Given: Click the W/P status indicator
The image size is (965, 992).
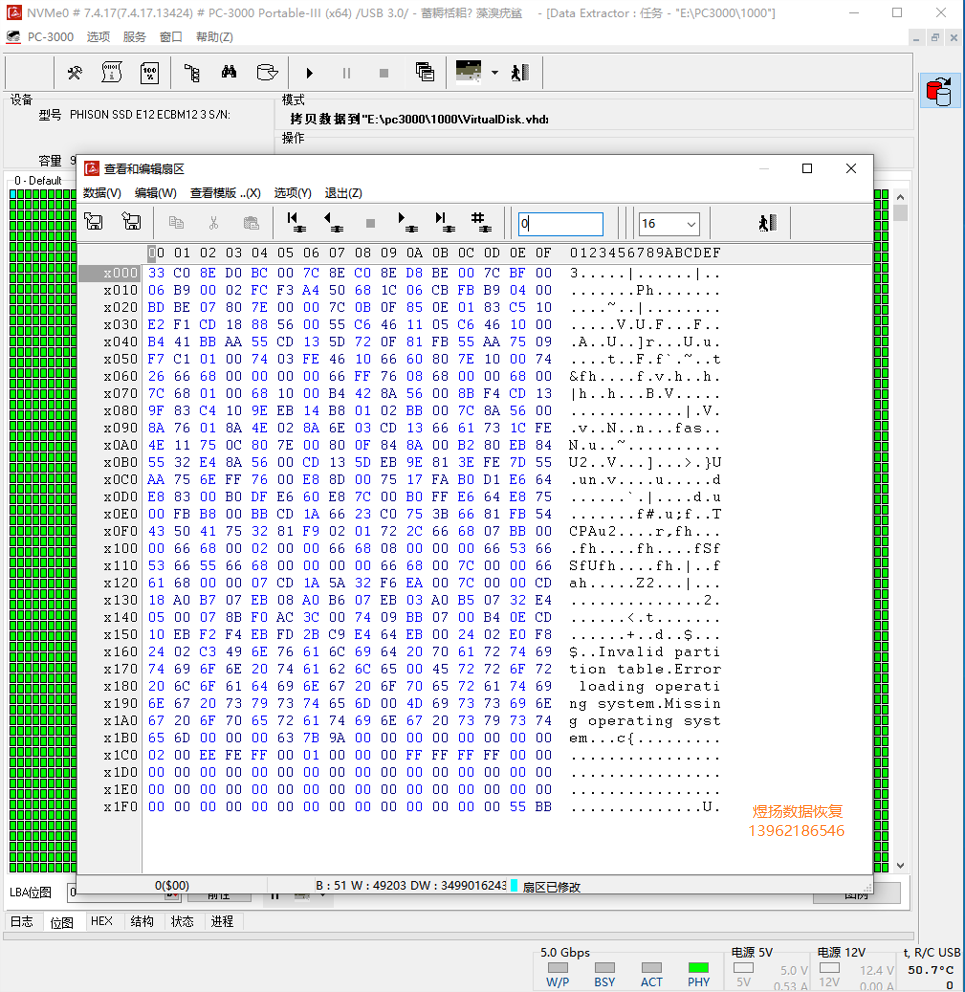Looking at the screenshot, I should pos(557,967).
